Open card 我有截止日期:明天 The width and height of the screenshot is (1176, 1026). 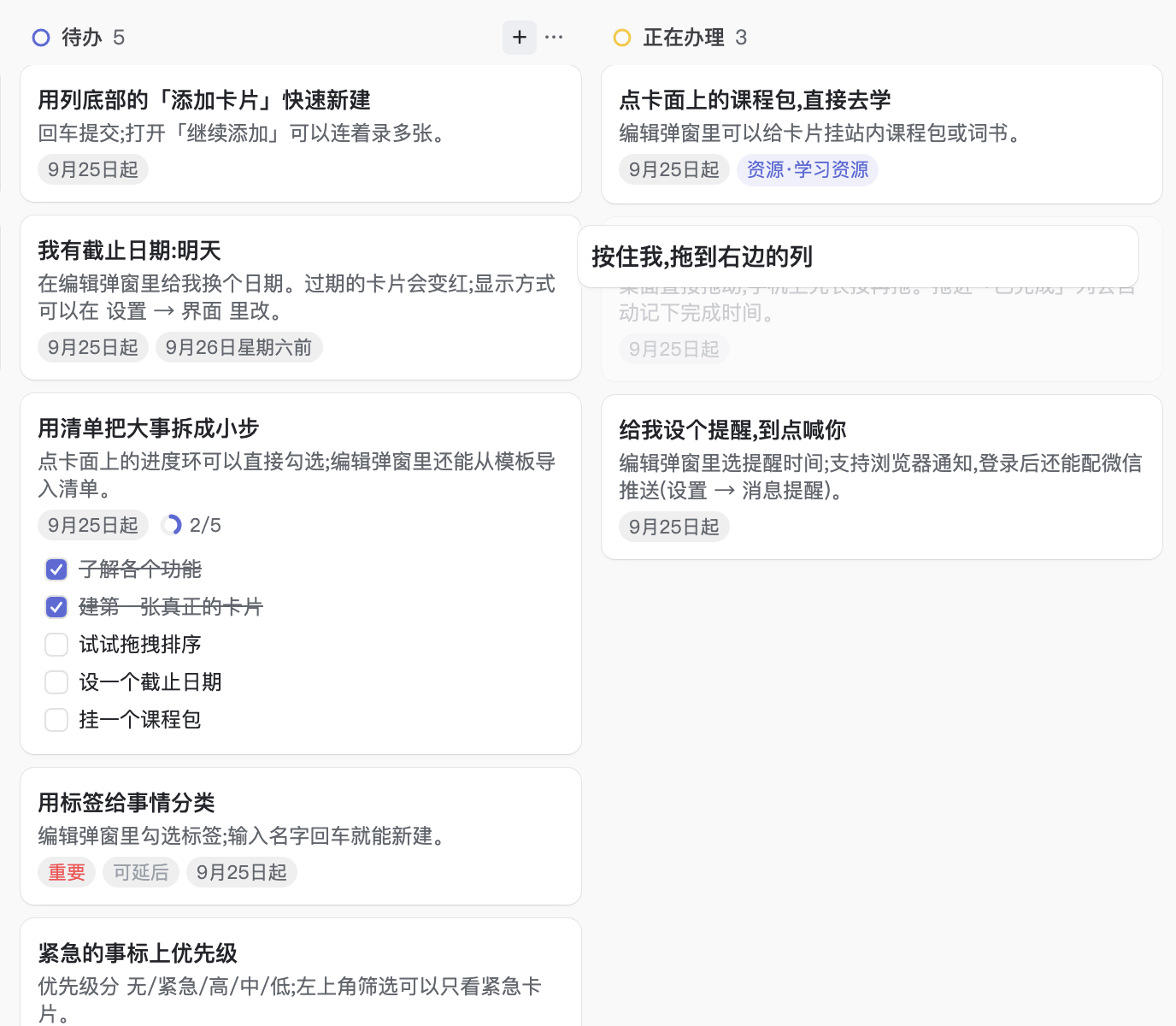click(301, 298)
